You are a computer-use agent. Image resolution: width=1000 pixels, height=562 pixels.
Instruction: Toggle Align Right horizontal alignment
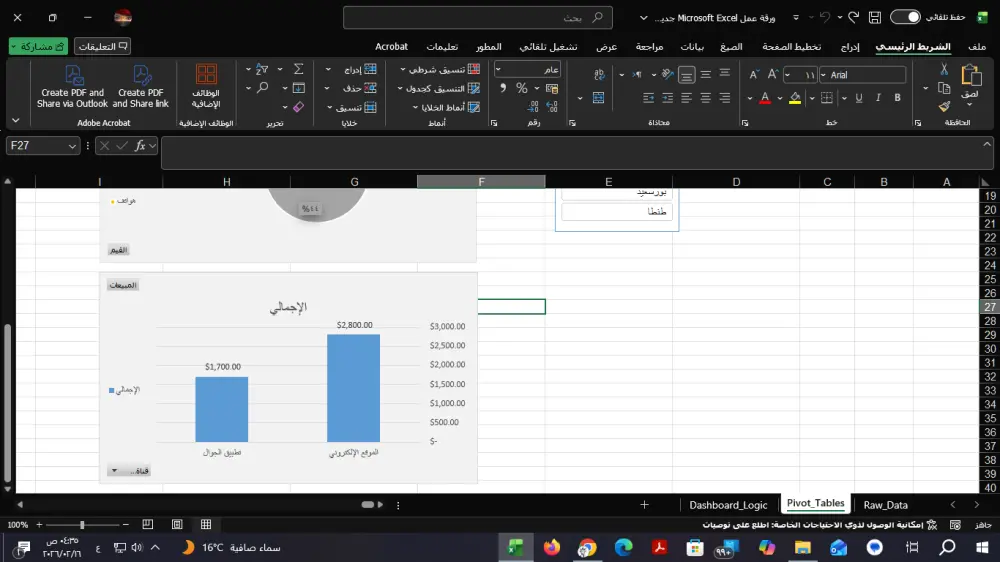click(x=724, y=98)
